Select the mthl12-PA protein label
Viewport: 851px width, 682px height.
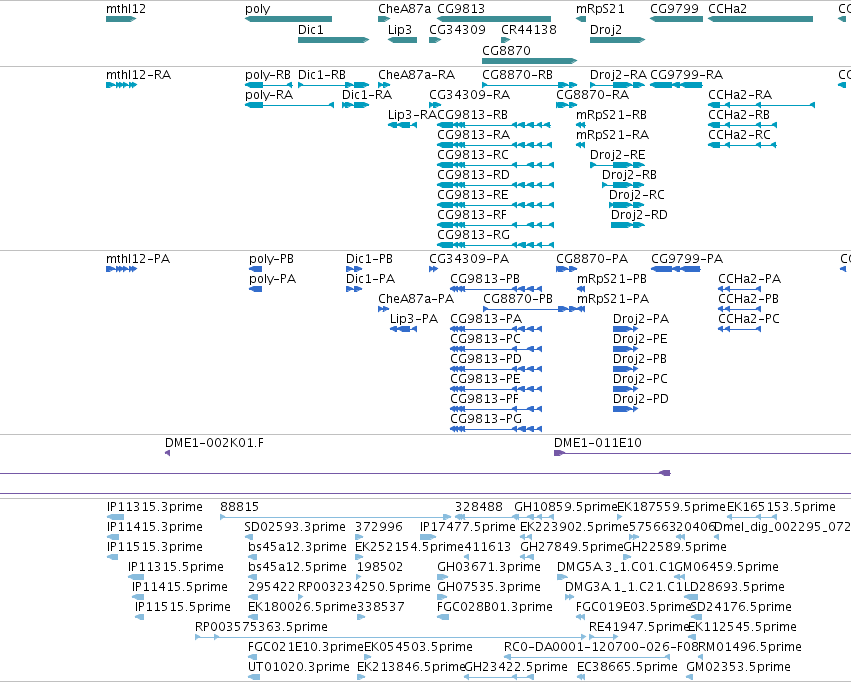pyautogui.click(x=138, y=259)
